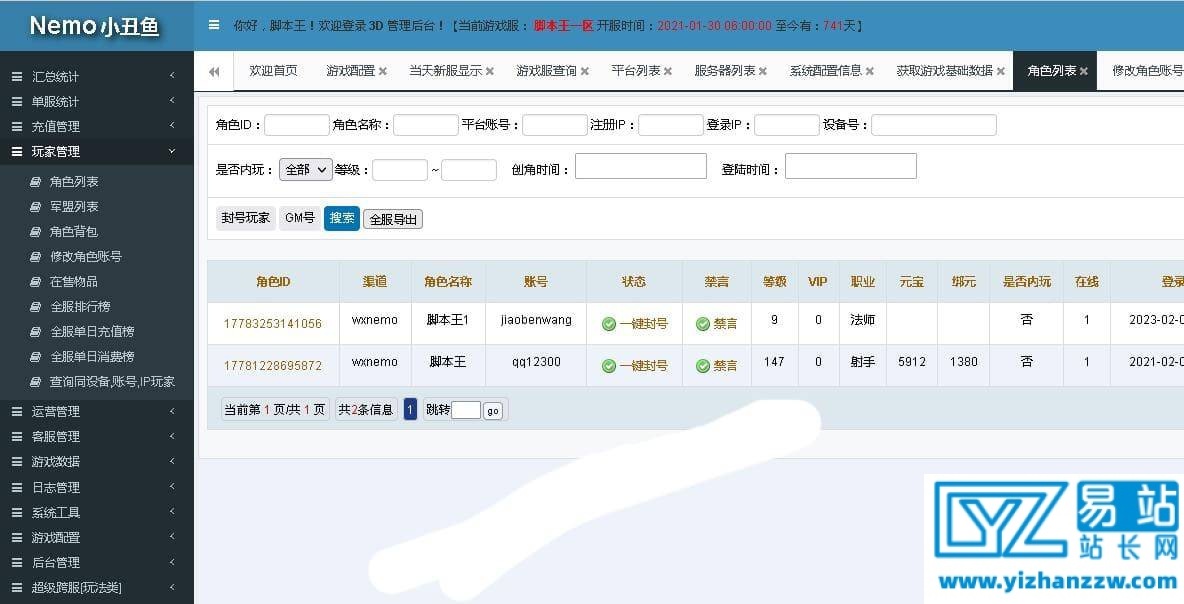This screenshot has width=1184, height=604.
Task: Switch to the 平台列表 tab
Action: pos(636,70)
